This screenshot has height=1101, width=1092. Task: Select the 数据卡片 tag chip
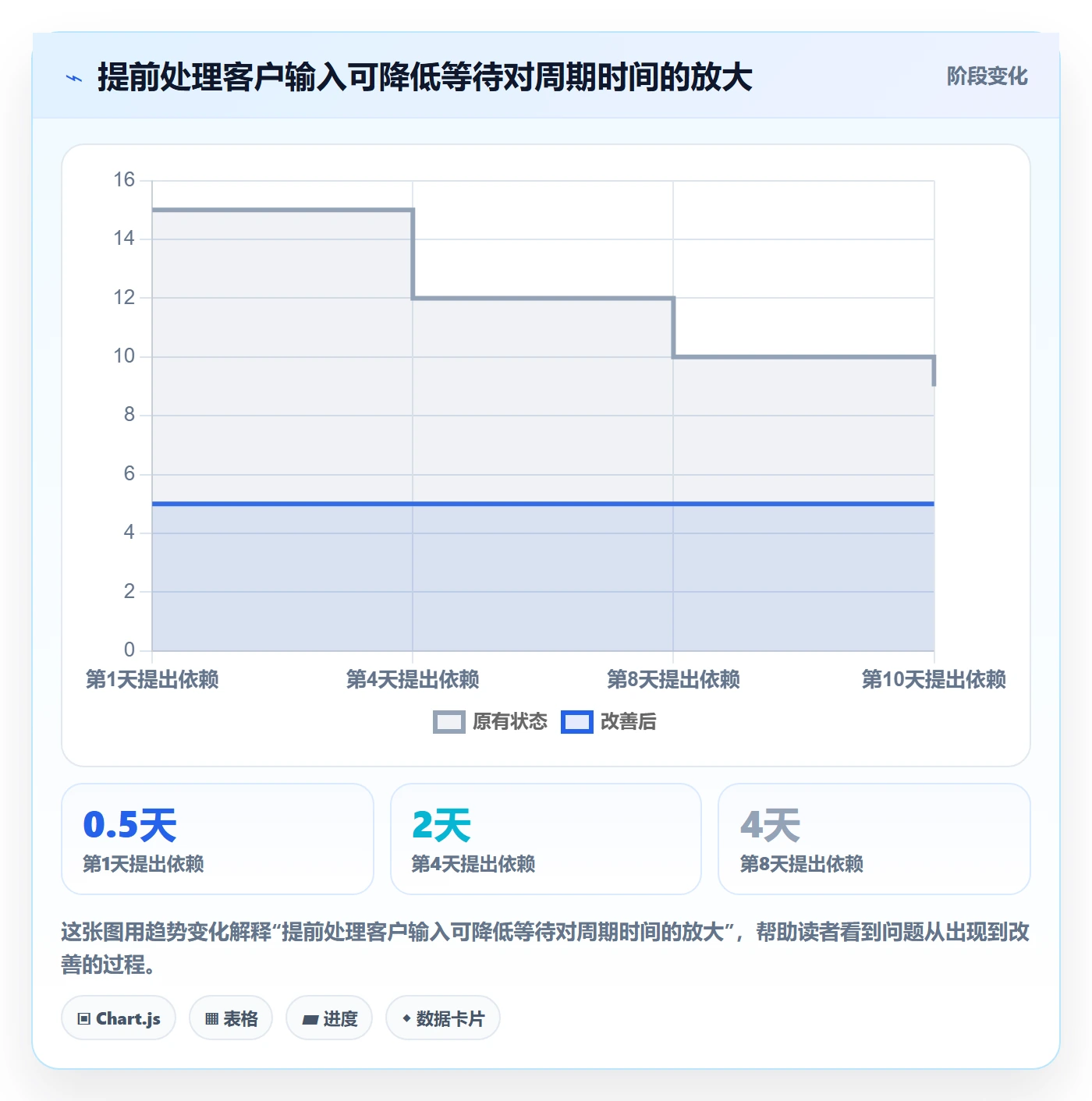coord(443,1018)
